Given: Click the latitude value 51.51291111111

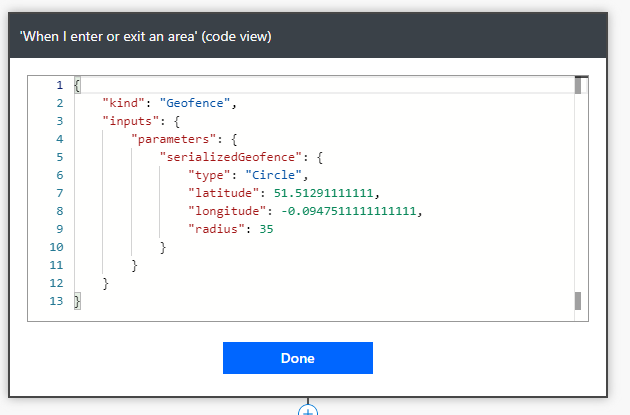Looking at the screenshot, I should point(323,193).
